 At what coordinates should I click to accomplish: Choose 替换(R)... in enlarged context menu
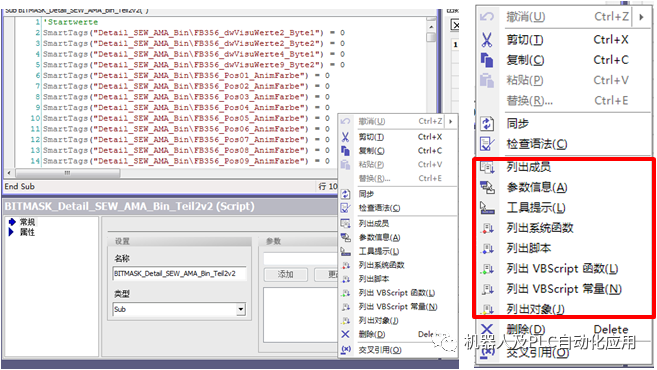529,101
